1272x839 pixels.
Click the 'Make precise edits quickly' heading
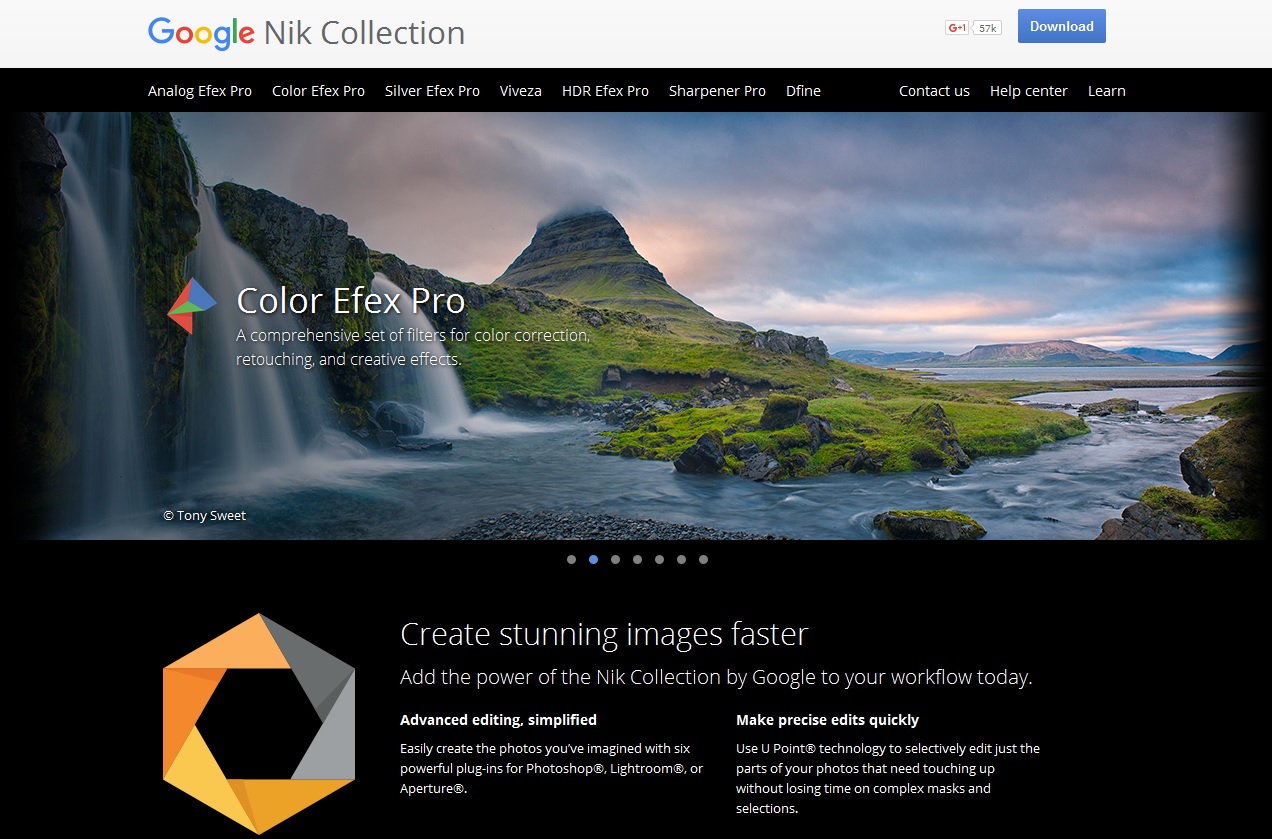(827, 720)
